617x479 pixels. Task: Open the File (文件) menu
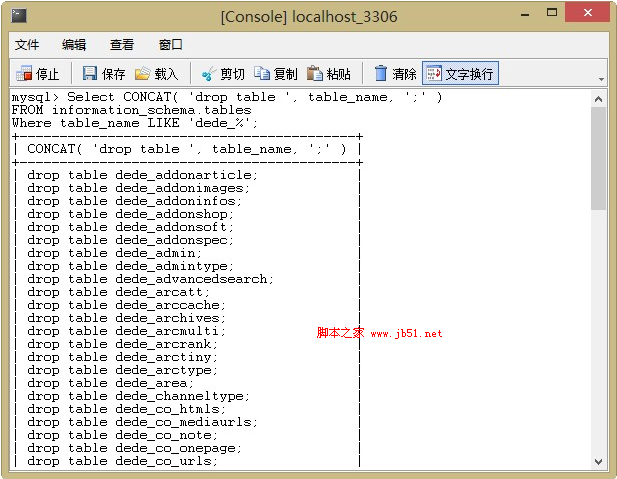click(x=27, y=45)
